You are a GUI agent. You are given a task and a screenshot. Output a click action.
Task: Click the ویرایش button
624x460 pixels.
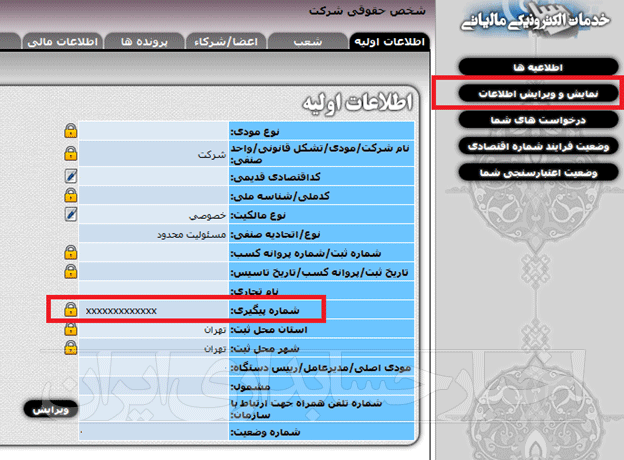pos(51,409)
